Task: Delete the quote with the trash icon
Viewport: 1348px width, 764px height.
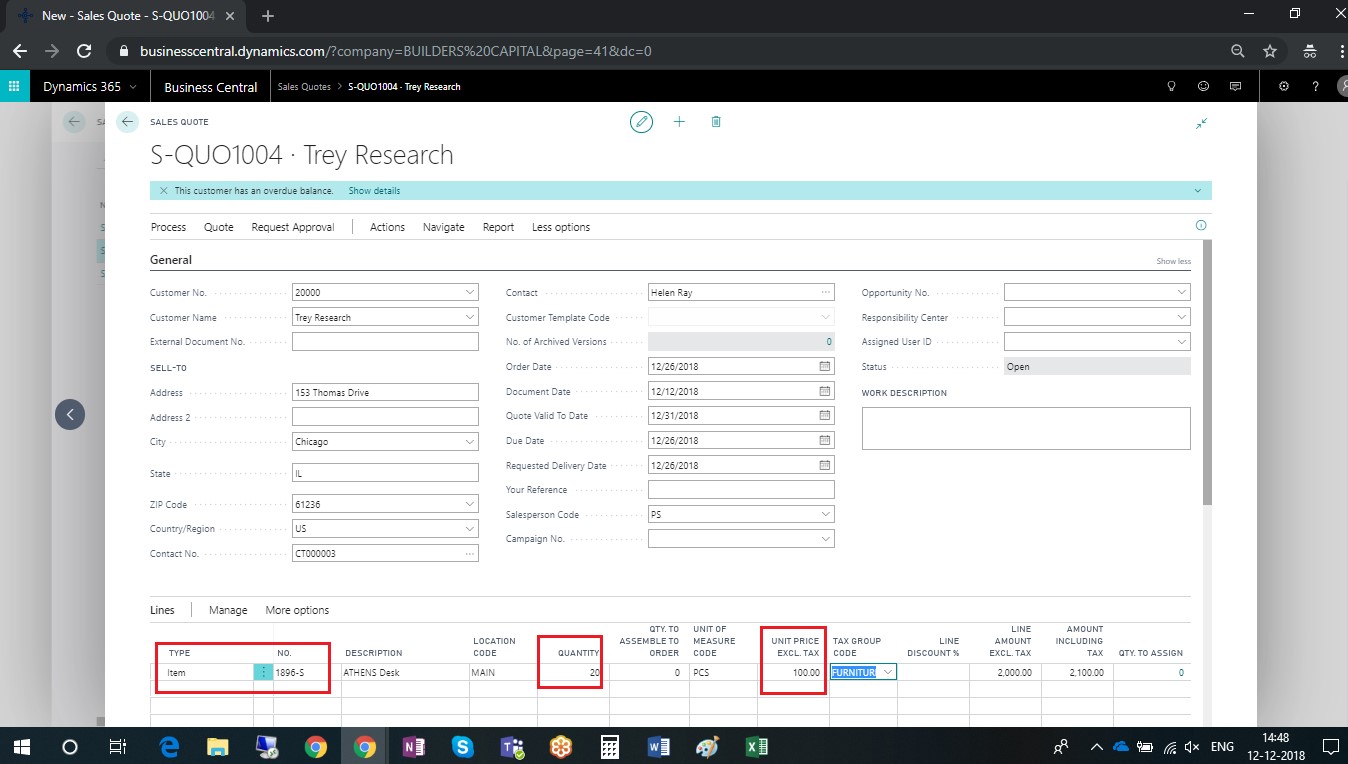Action: [x=716, y=122]
